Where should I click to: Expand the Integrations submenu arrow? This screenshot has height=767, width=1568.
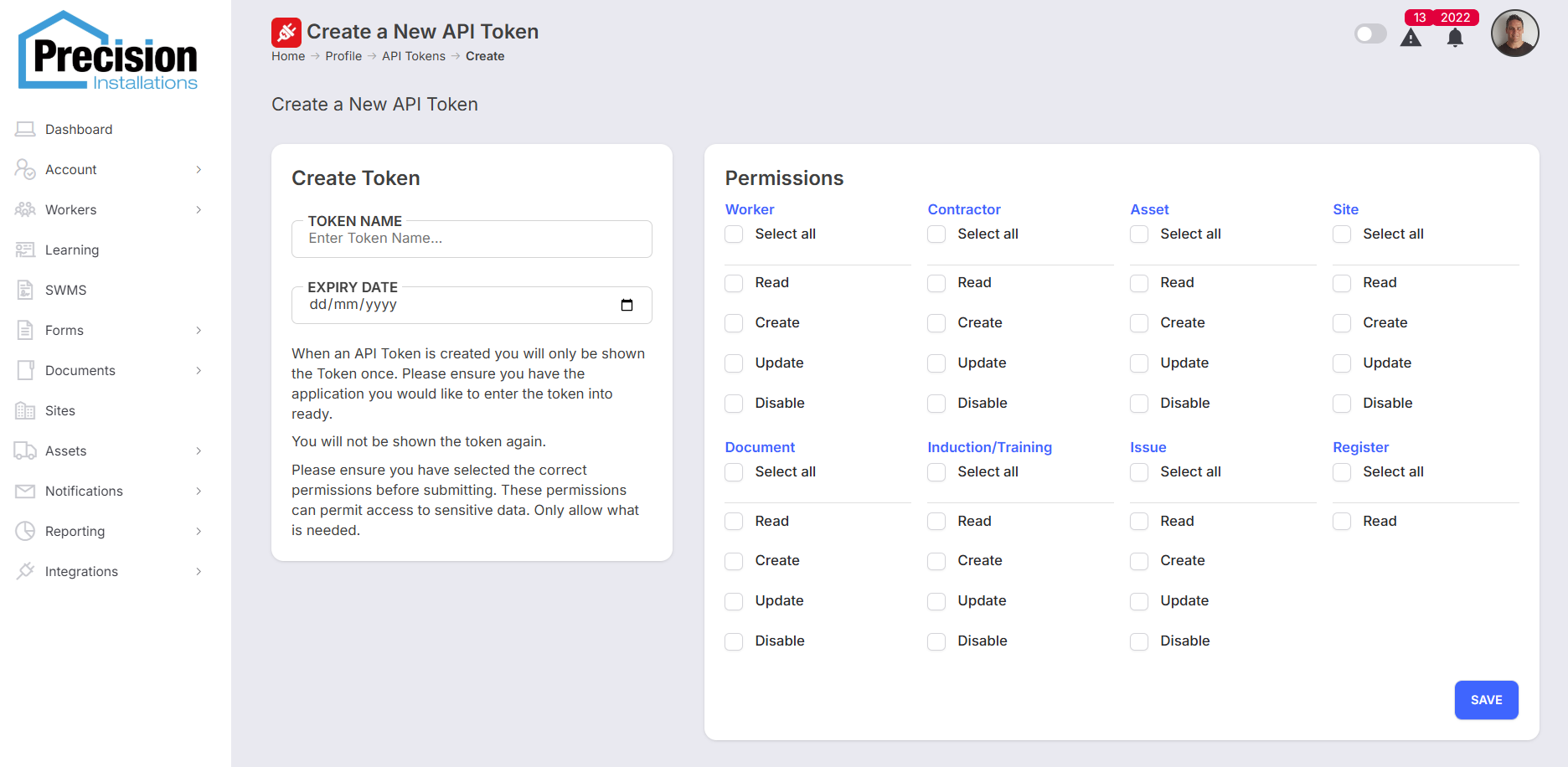[199, 571]
